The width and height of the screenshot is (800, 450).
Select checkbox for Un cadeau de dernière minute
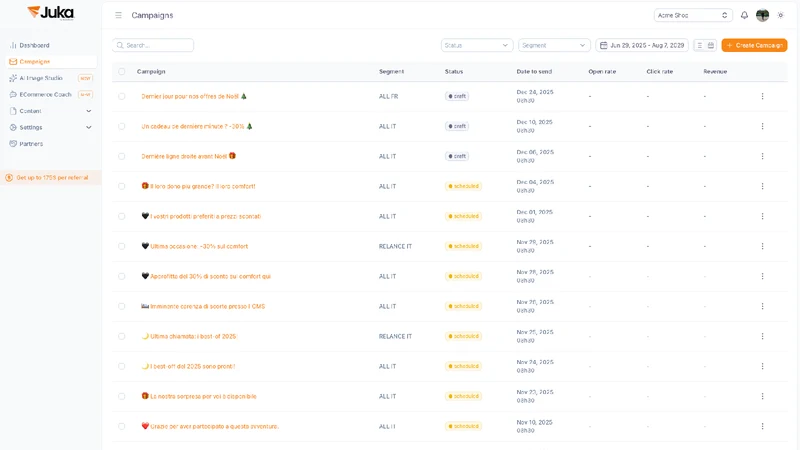[x=121, y=126]
